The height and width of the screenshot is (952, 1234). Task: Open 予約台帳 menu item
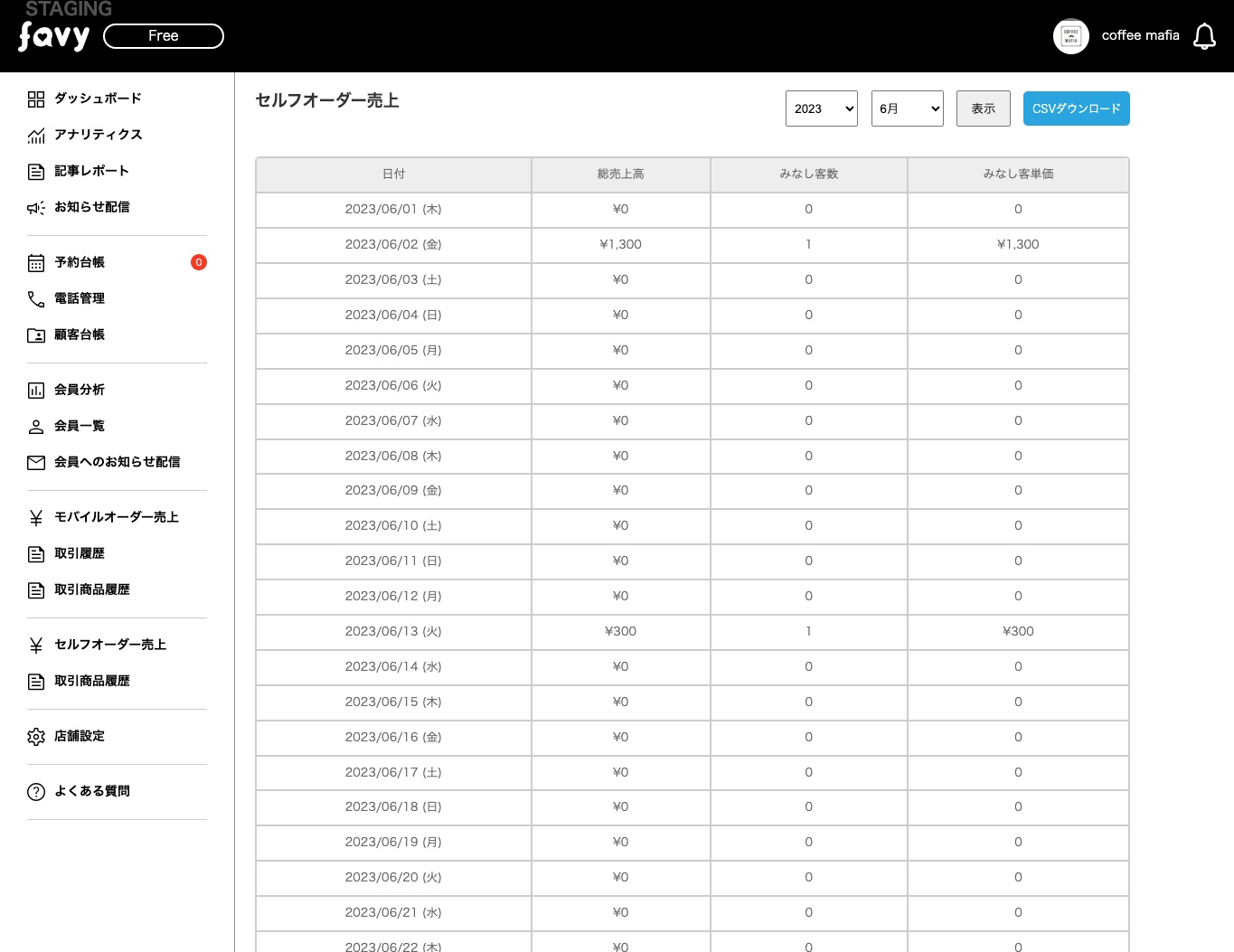[x=80, y=262]
